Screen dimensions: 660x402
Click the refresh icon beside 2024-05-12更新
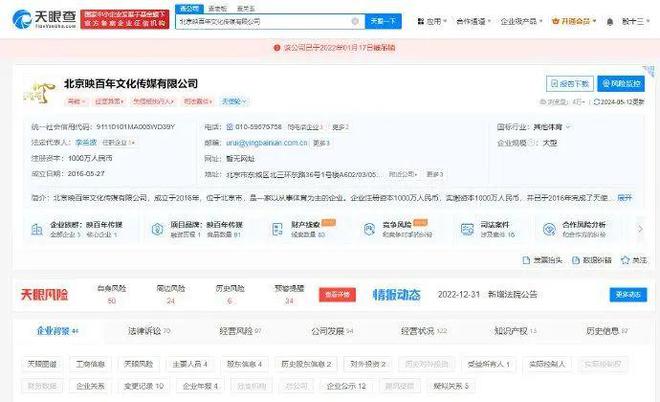click(x=596, y=102)
